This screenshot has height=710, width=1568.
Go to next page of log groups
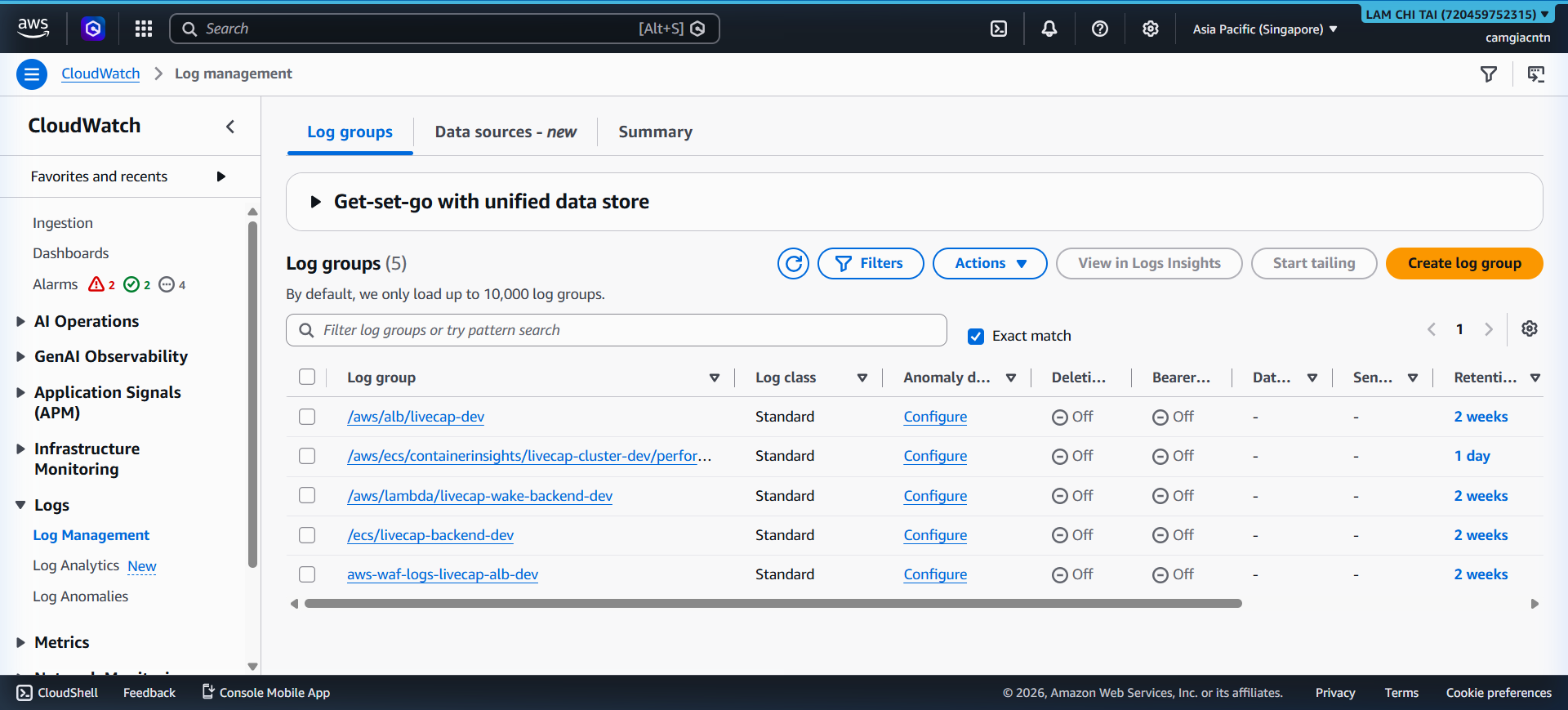(1489, 329)
